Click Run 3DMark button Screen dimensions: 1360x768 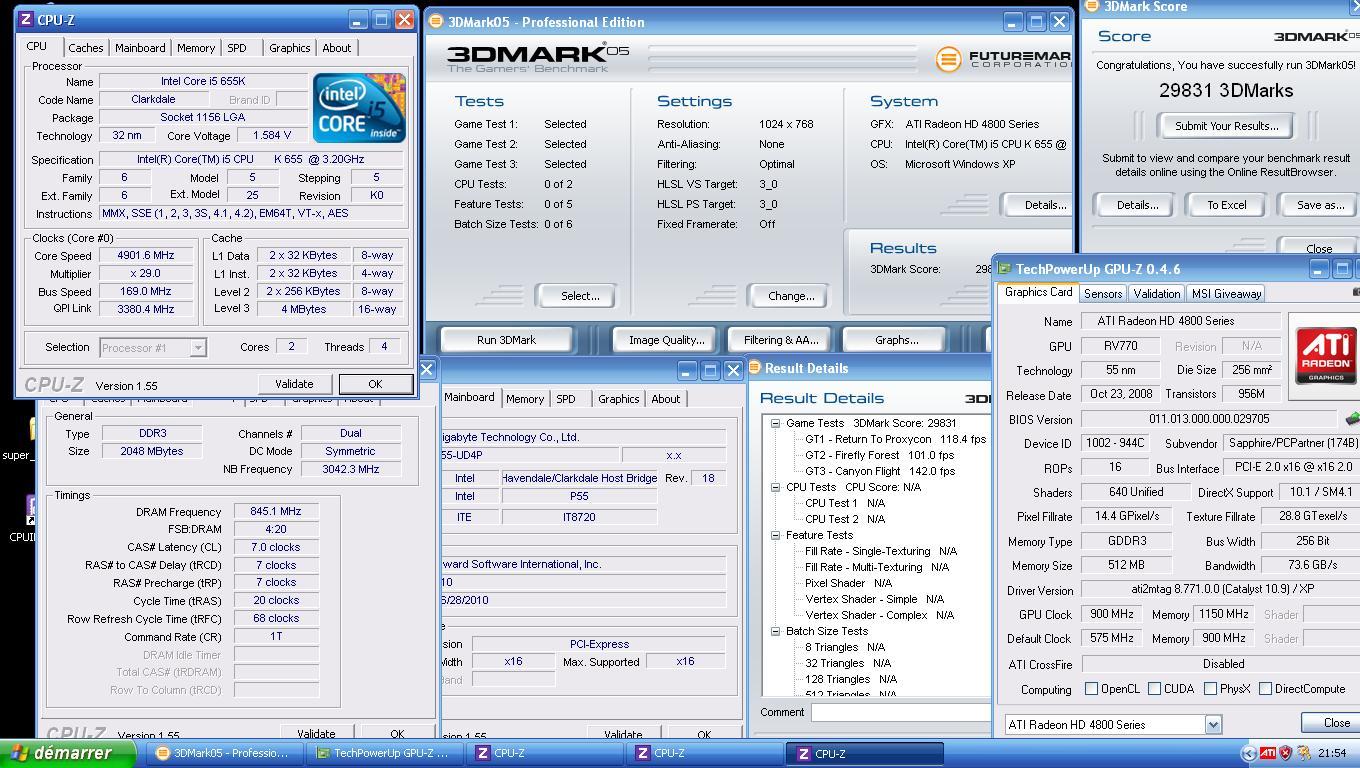tap(506, 340)
